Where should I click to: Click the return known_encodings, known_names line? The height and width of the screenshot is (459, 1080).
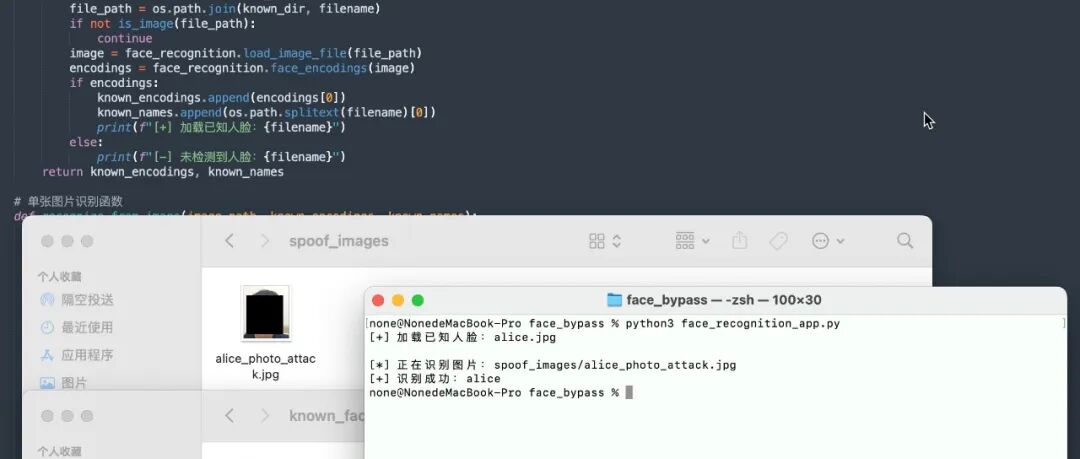pyautogui.click(x=163, y=172)
